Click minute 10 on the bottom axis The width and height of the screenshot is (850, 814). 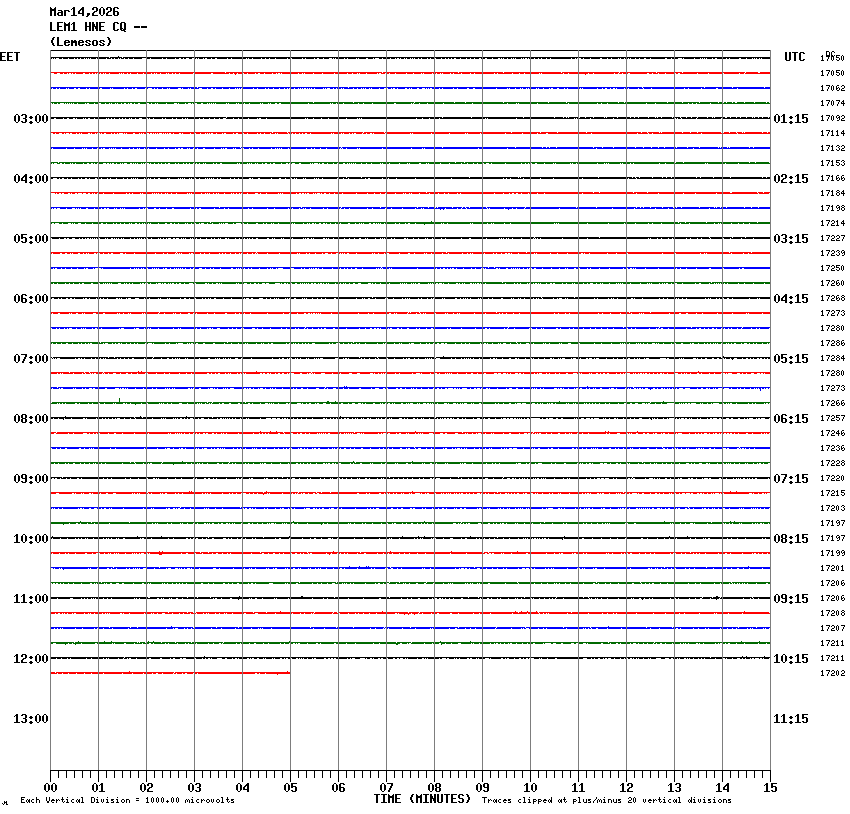pyautogui.click(x=530, y=788)
